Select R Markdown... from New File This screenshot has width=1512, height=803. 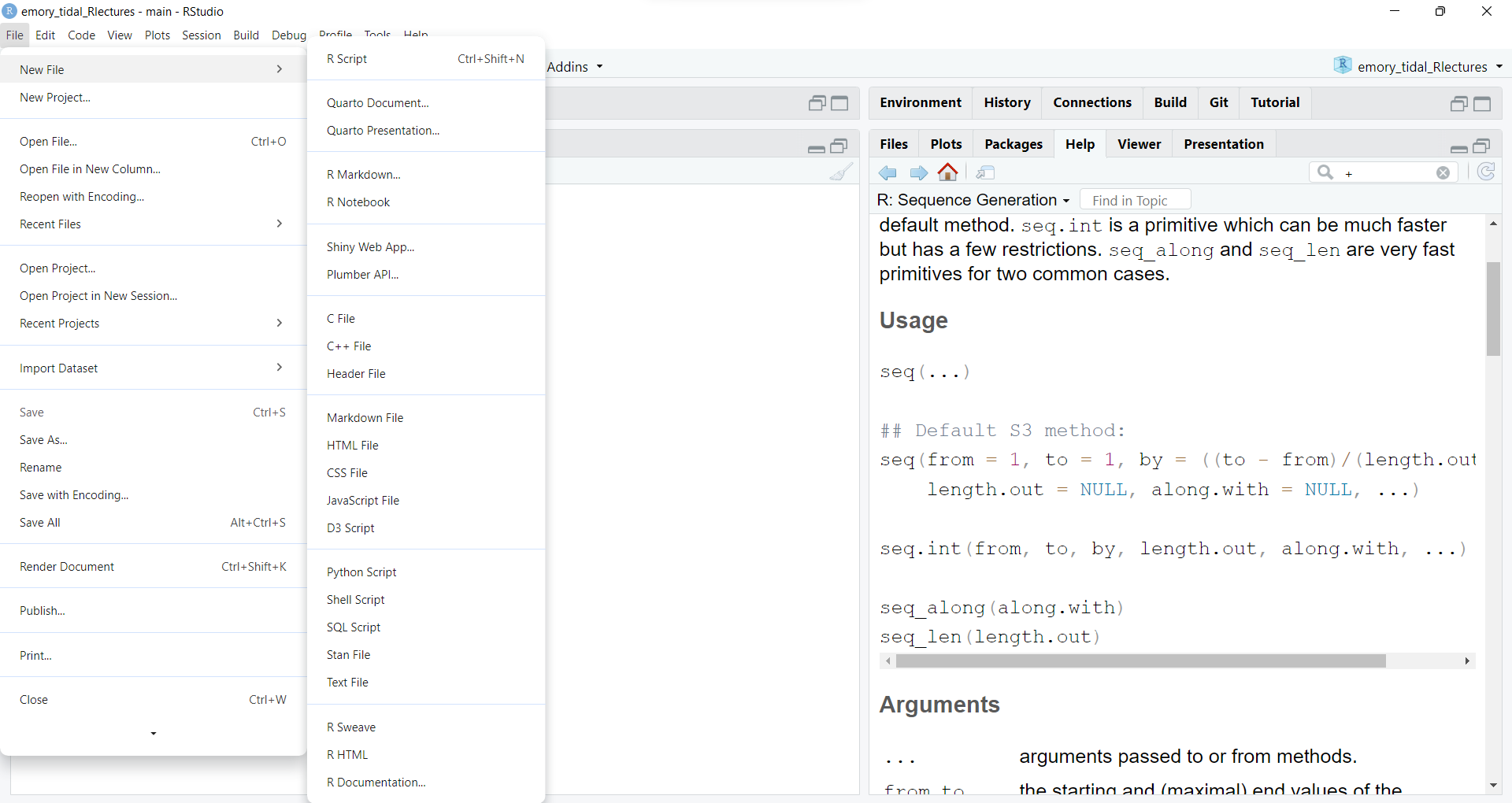pyautogui.click(x=364, y=175)
